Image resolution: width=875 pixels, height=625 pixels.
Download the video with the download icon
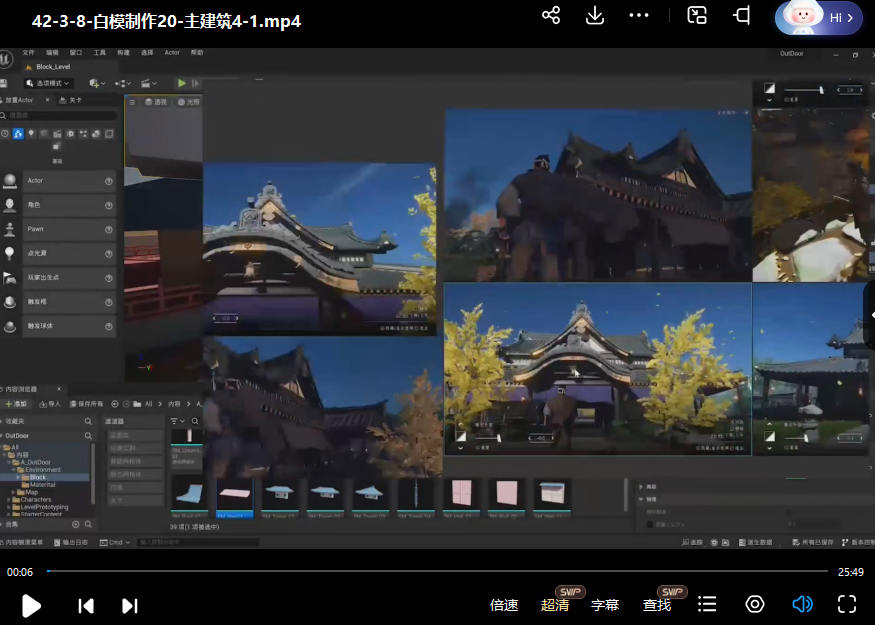click(x=594, y=16)
